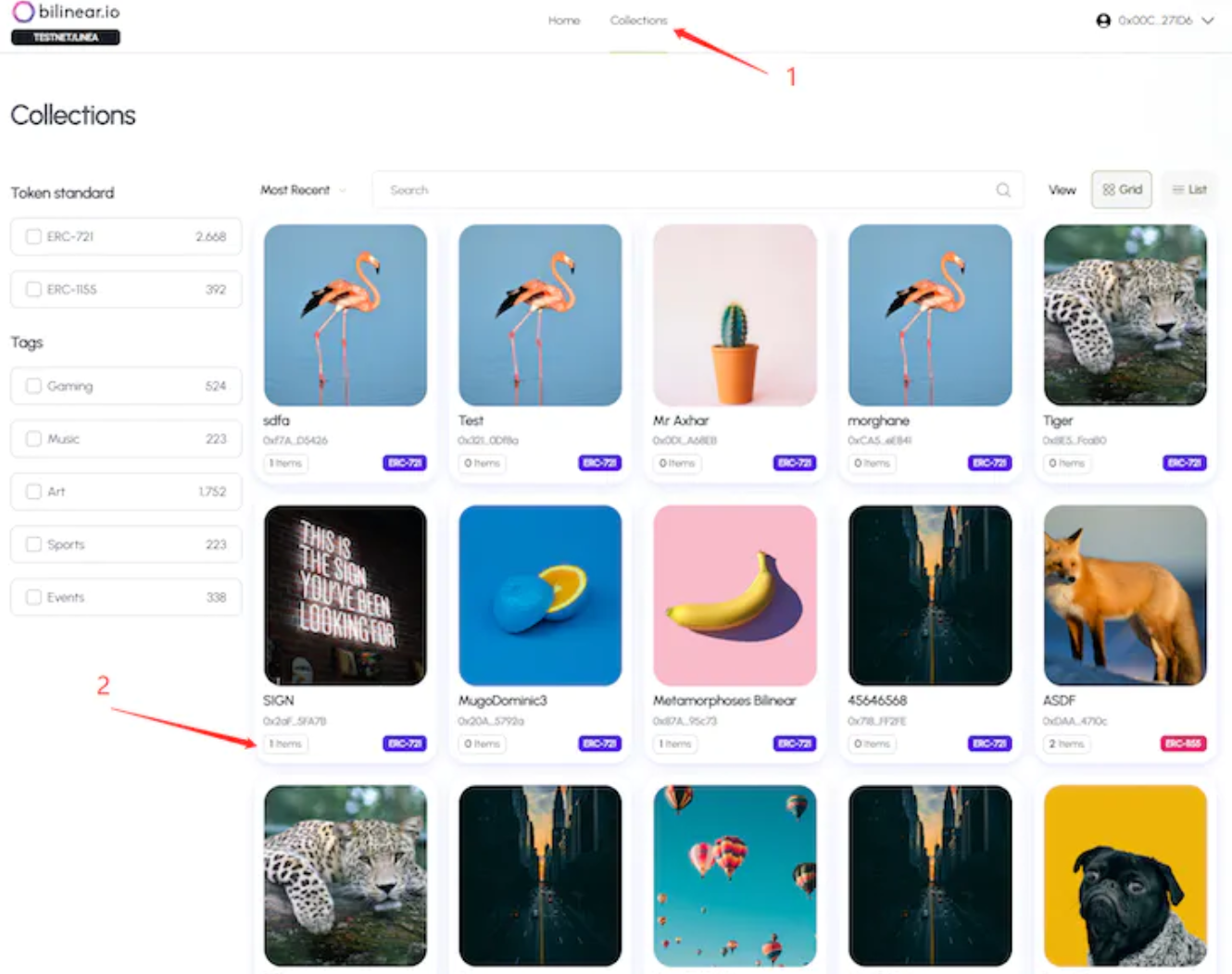Enable the ERC-1155 token standard filter
The image size is (1232, 974).
click(34, 290)
